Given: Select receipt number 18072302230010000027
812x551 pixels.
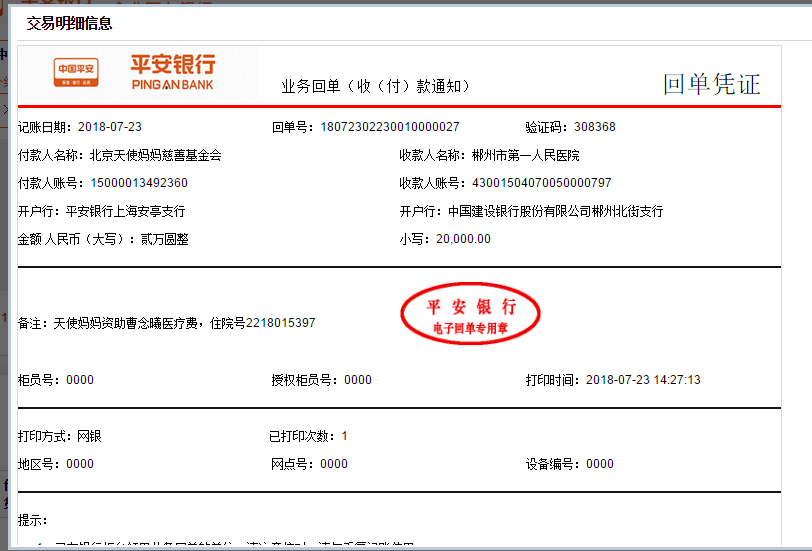Looking at the screenshot, I should [390, 127].
